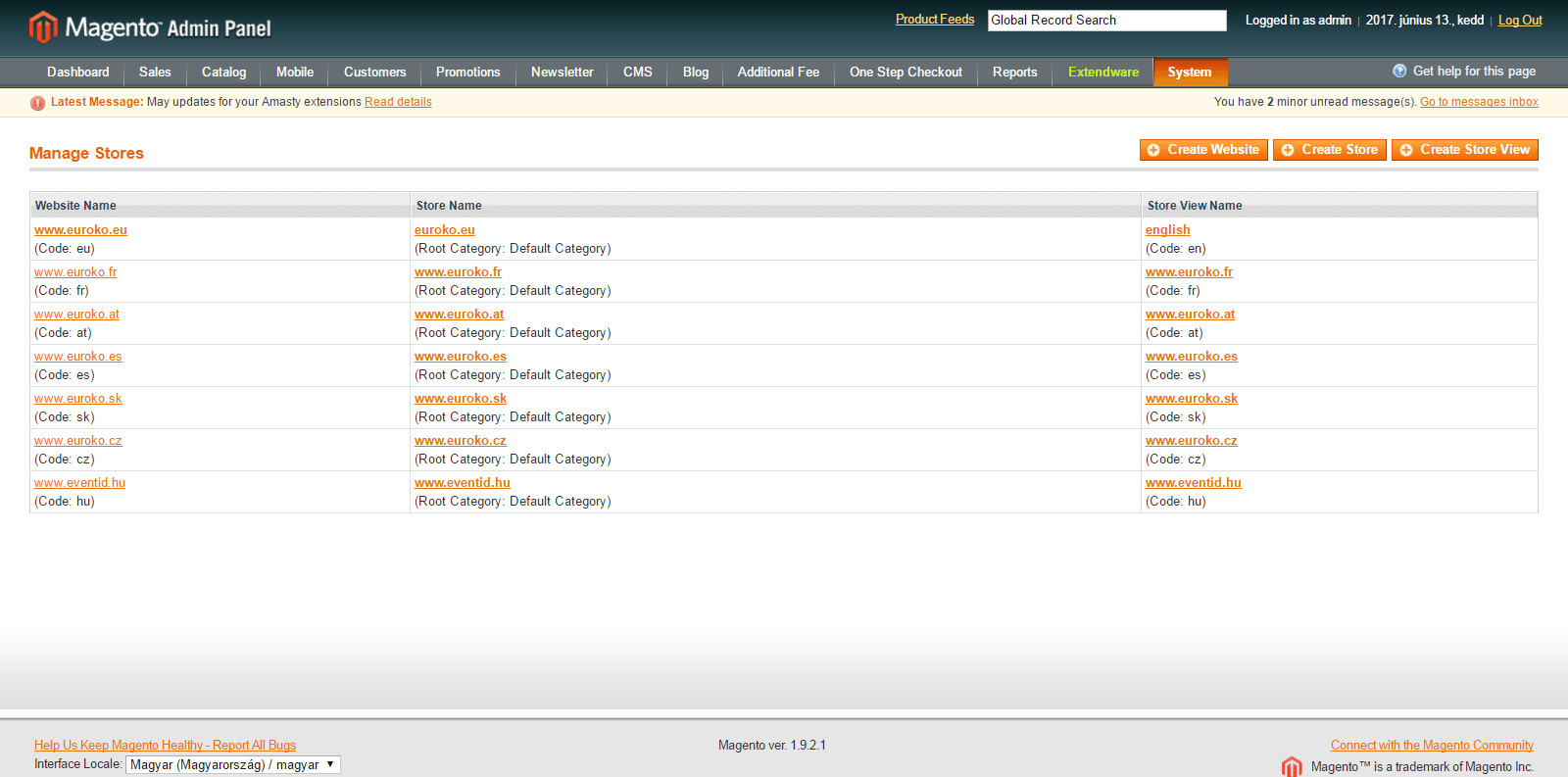Open the Reports menu
The height and width of the screenshot is (777, 1568).
click(1014, 72)
